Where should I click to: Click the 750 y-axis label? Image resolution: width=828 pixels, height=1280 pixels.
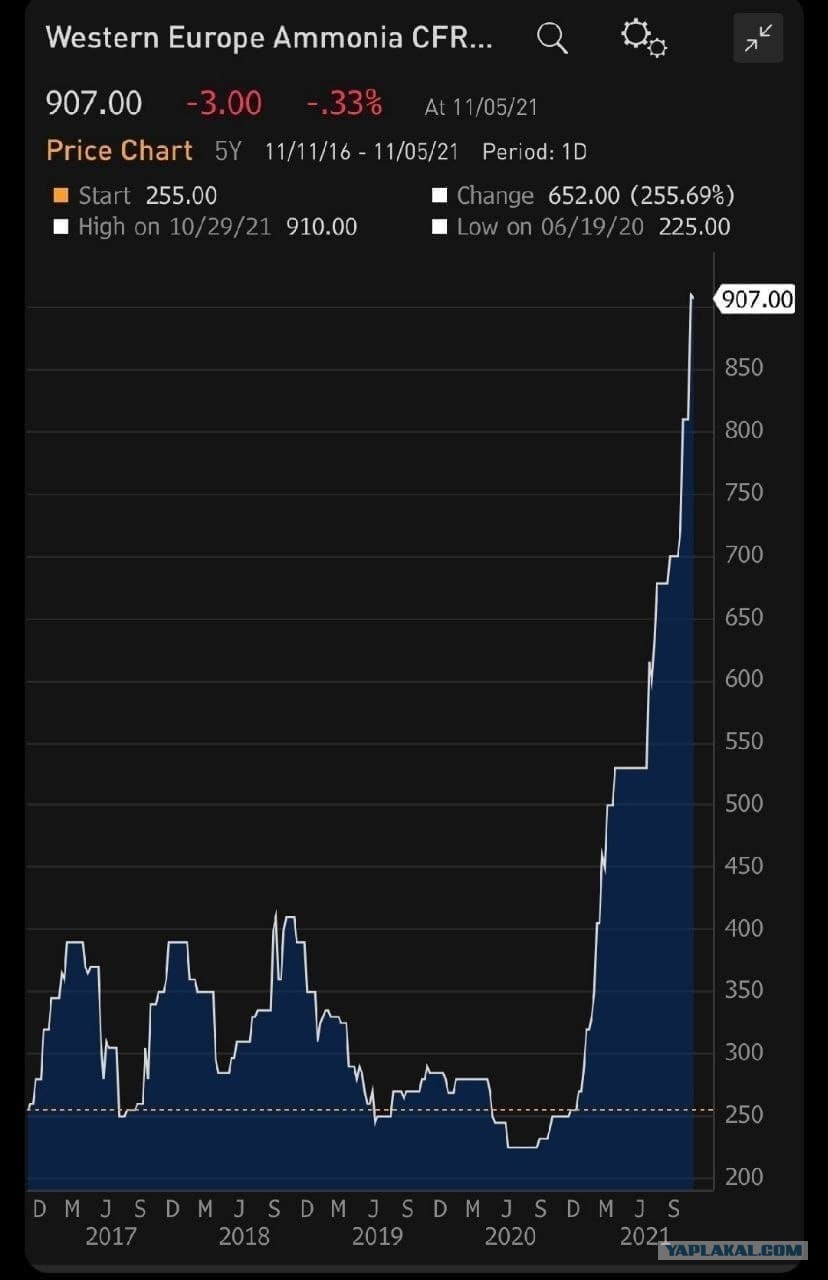point(743,492)
